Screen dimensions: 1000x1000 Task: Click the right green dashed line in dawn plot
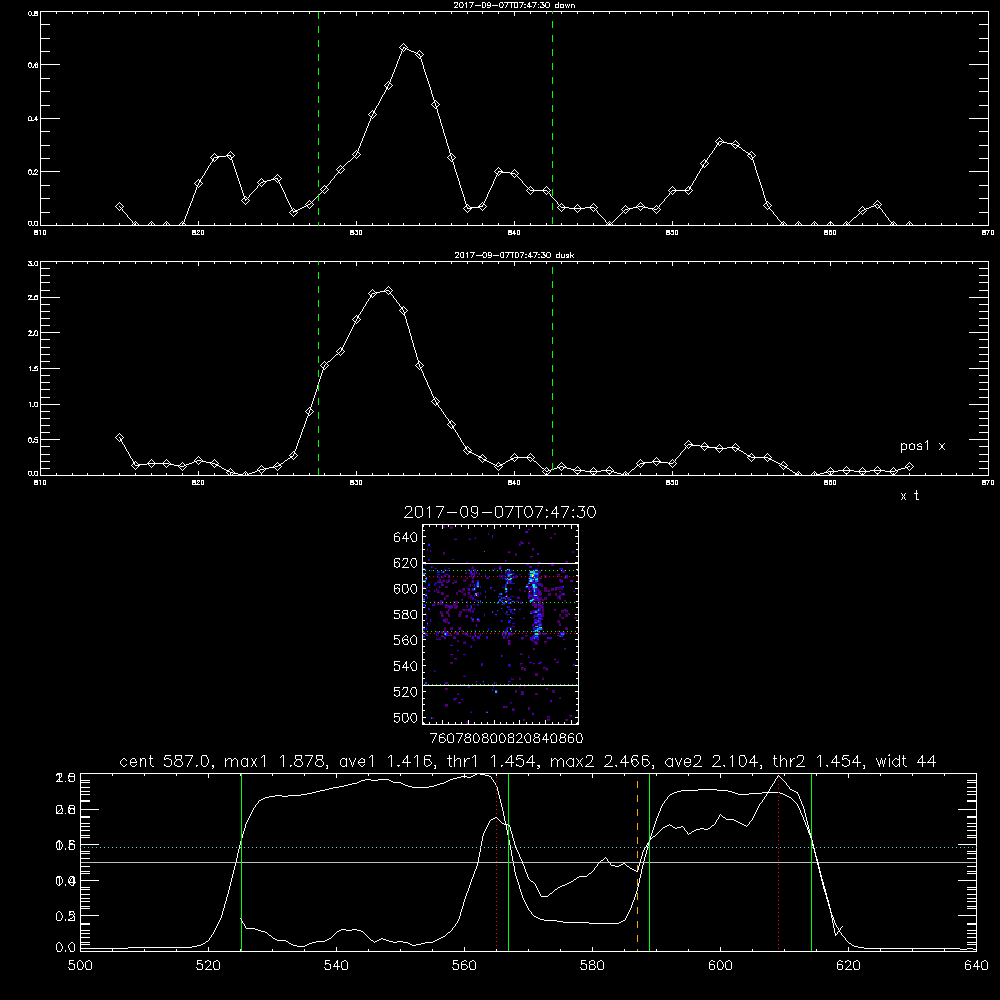point(552,121)
